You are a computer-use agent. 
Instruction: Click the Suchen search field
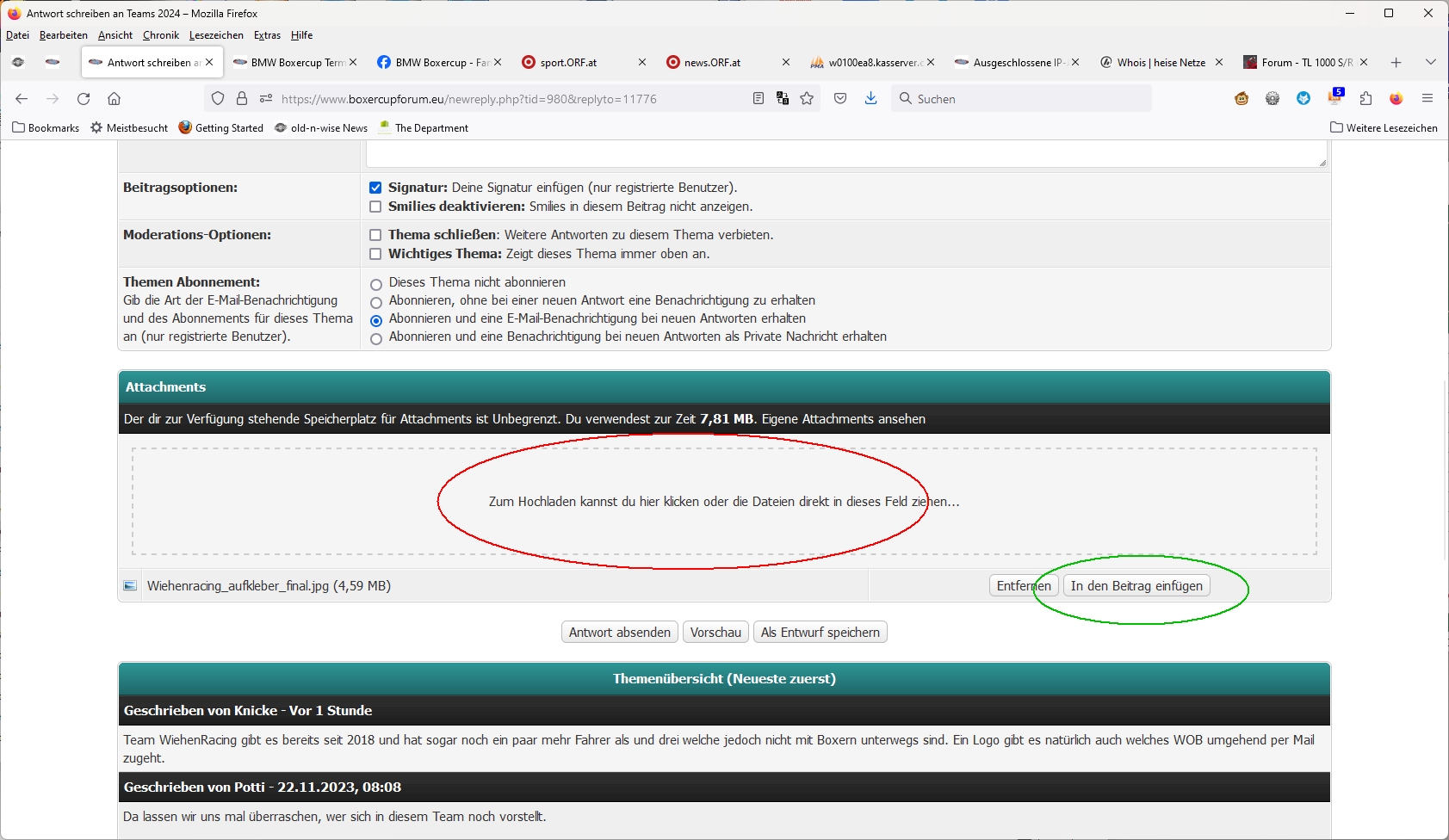click(1025, 99)
